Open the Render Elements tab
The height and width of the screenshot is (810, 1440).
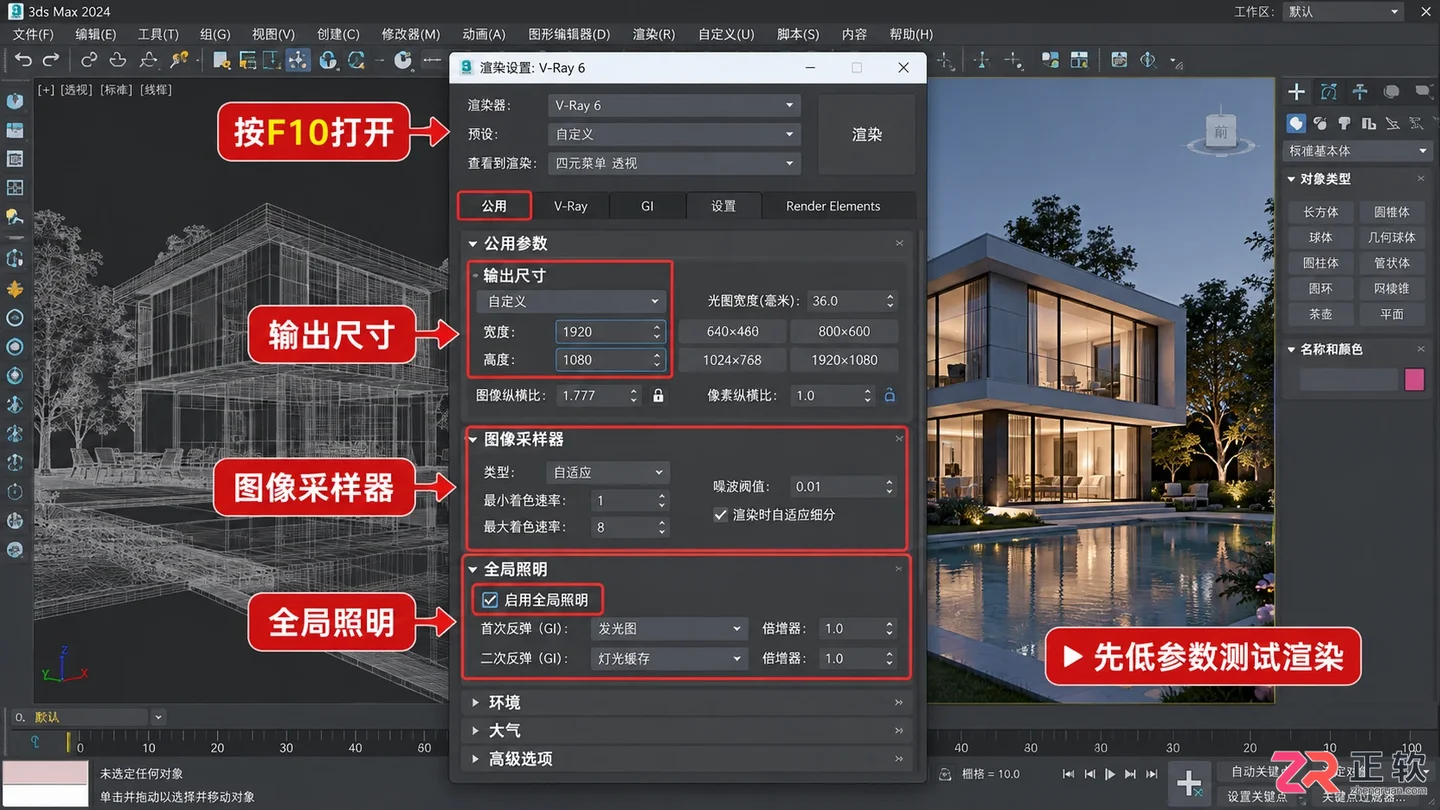pyautogui.click(x=833, y=206)
